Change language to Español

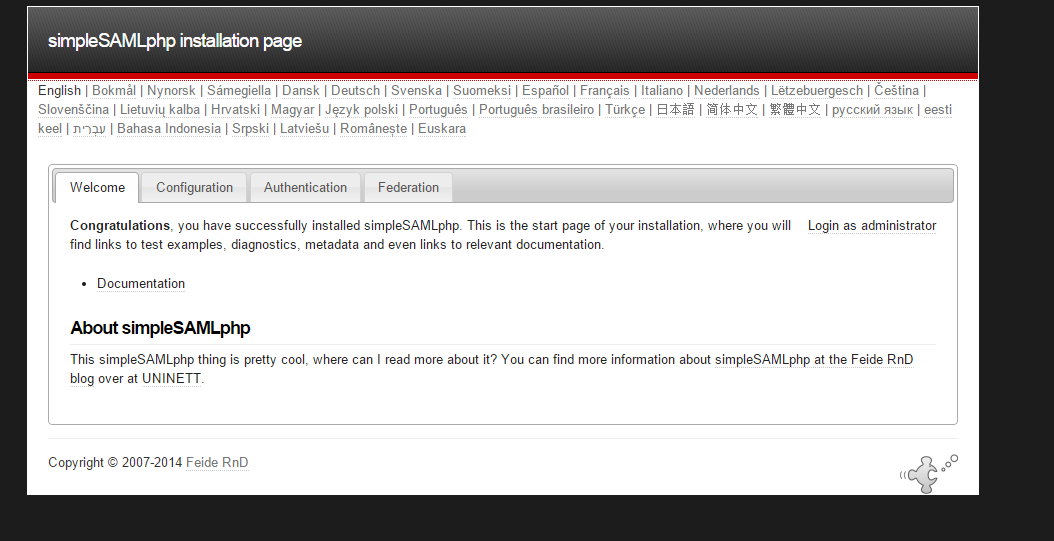click(546, 91)
